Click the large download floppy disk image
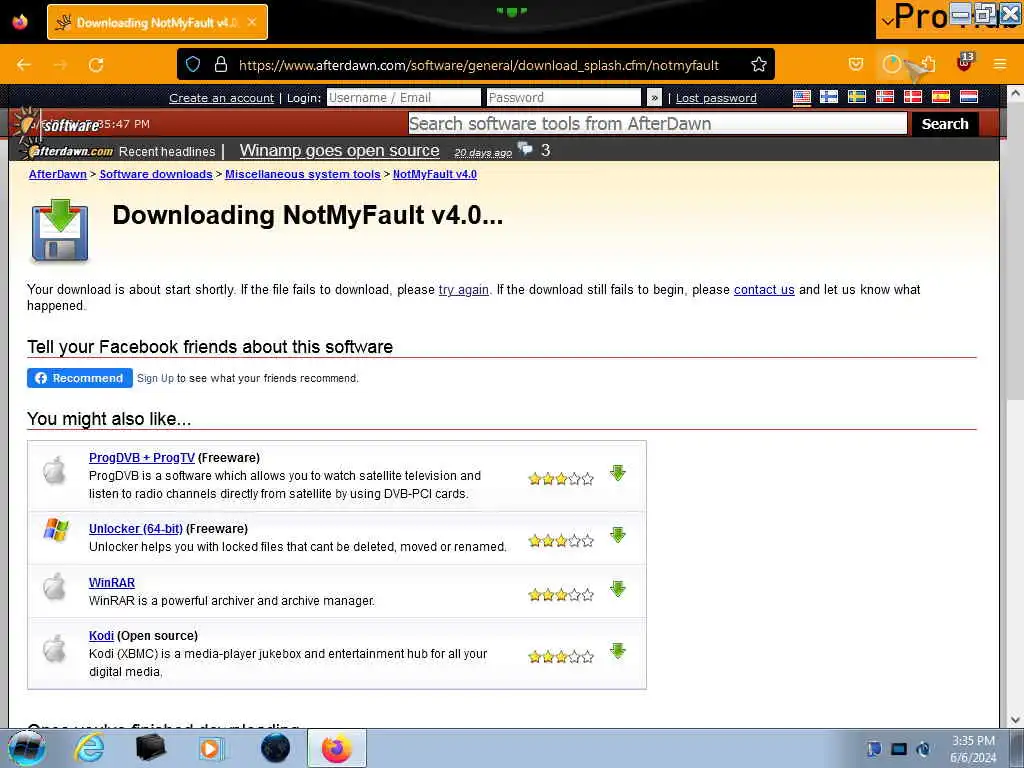Screen dimensions: 1024x768 59,231
